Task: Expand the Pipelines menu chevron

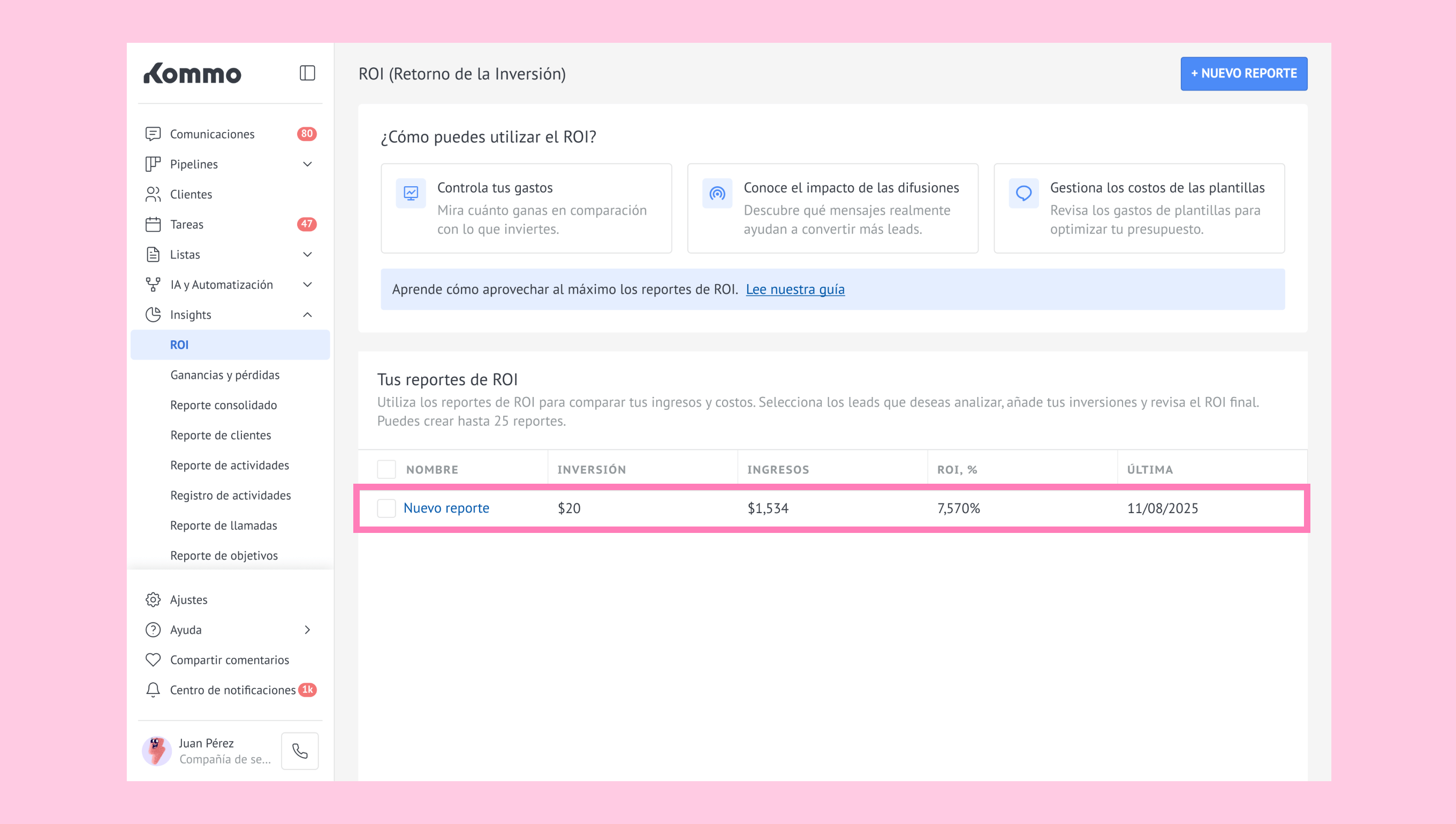Action: pos(307,164)
